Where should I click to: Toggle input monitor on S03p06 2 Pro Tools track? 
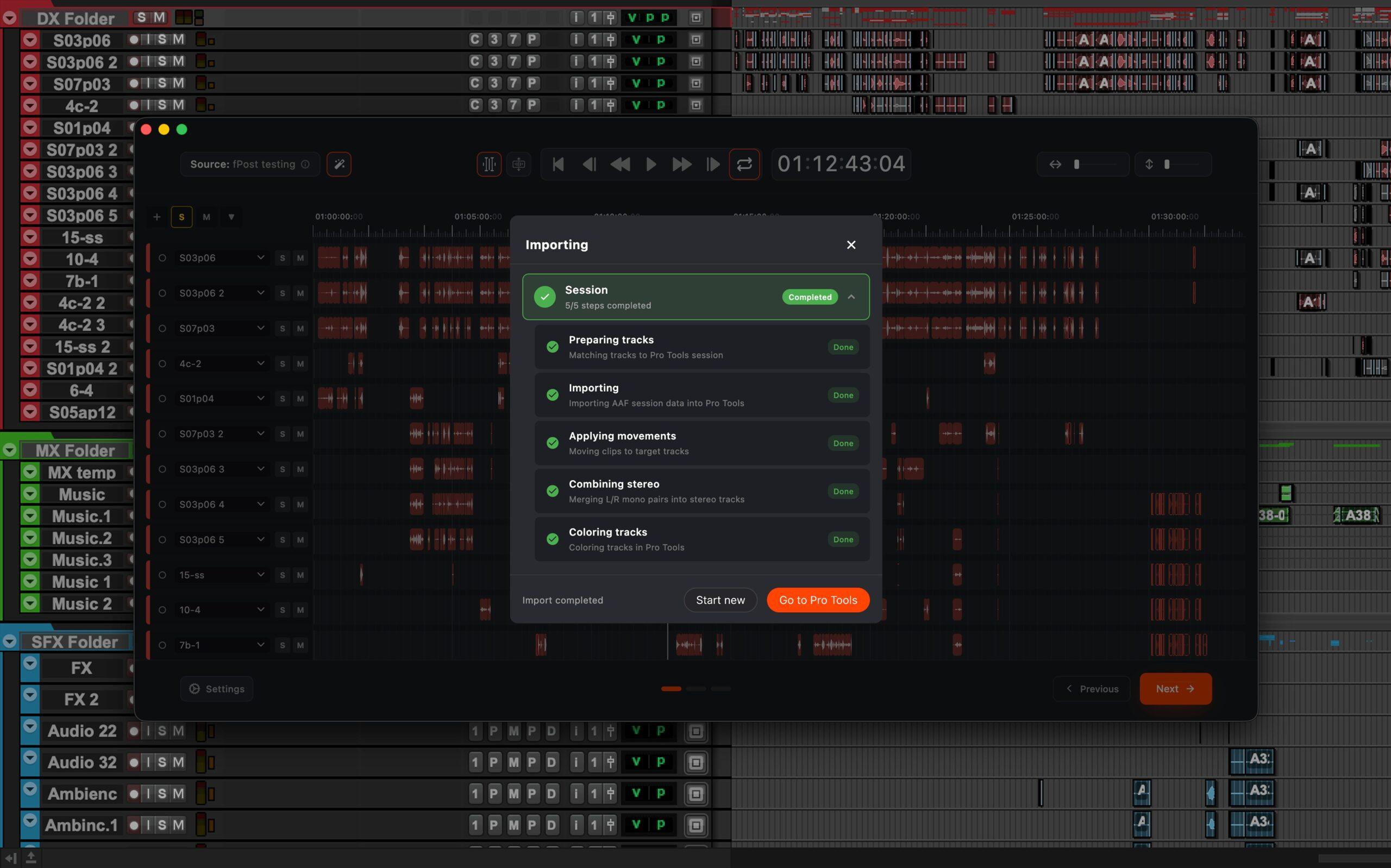pyautogui.click(x=148, y=61)
